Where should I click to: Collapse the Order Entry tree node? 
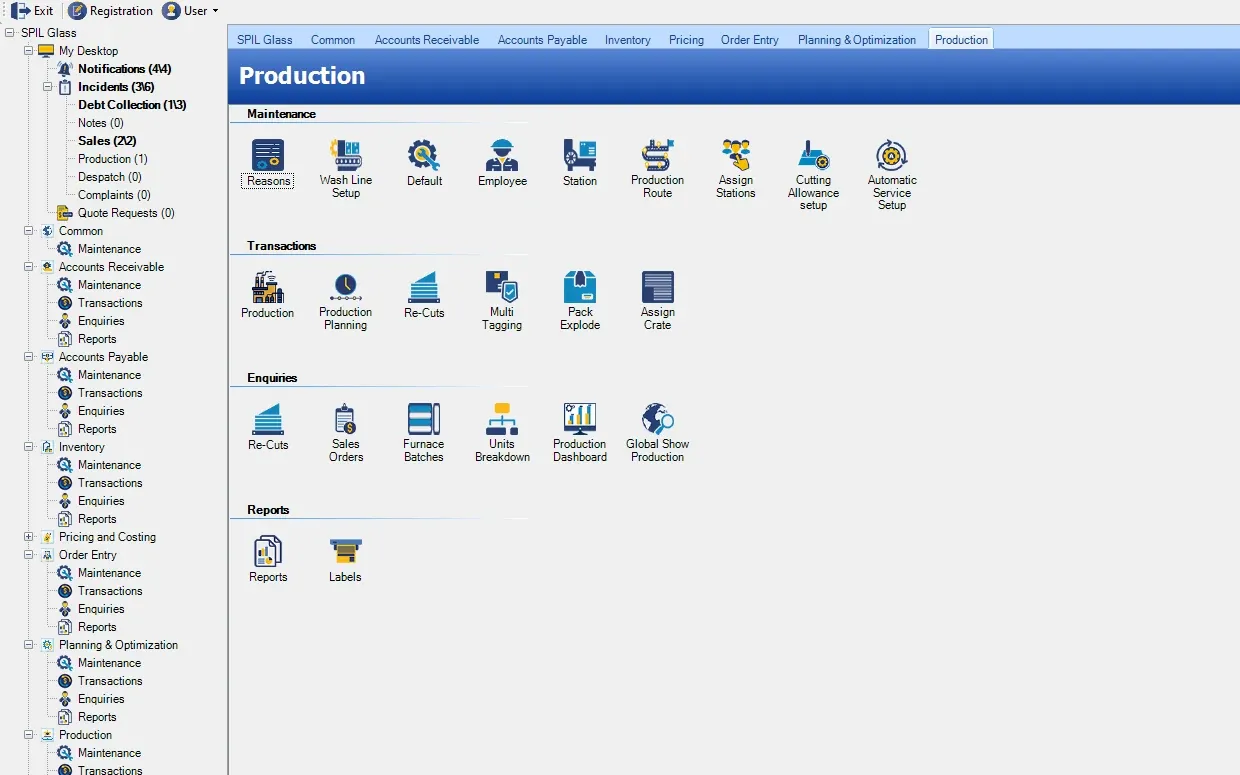(x=29, y=555)
